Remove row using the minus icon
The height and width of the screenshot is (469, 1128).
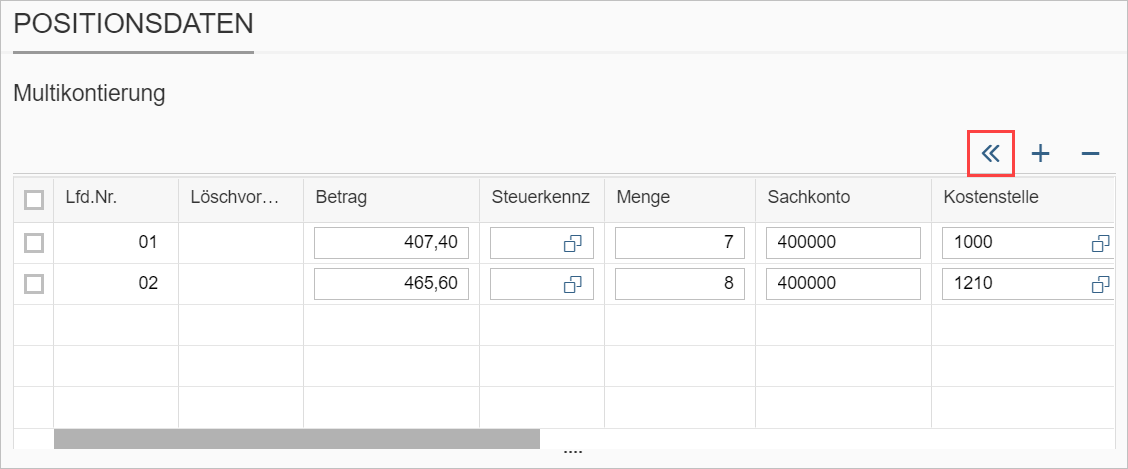[1090, 154]
